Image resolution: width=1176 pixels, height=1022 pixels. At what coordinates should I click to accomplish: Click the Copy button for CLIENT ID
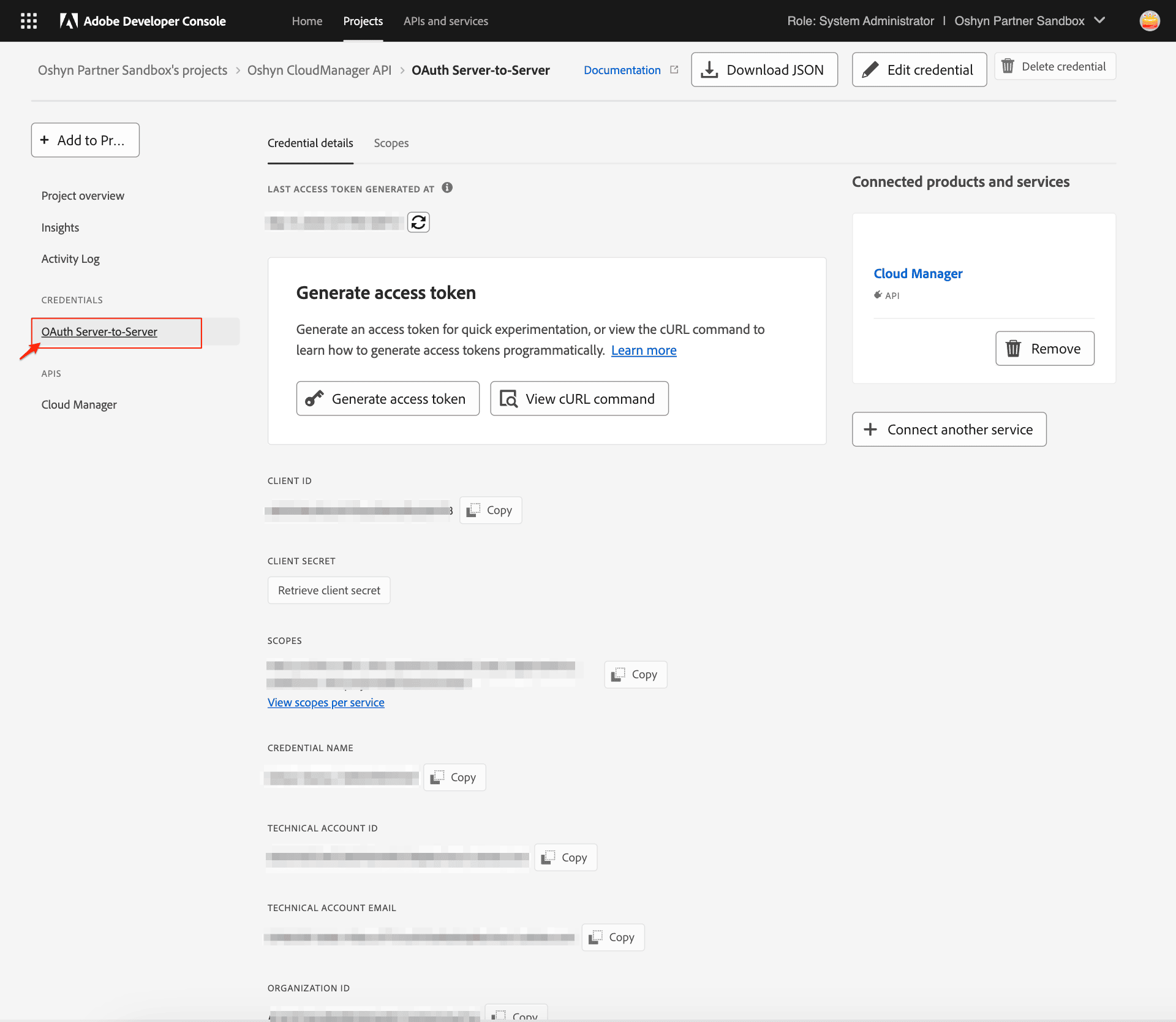point(490,509)
